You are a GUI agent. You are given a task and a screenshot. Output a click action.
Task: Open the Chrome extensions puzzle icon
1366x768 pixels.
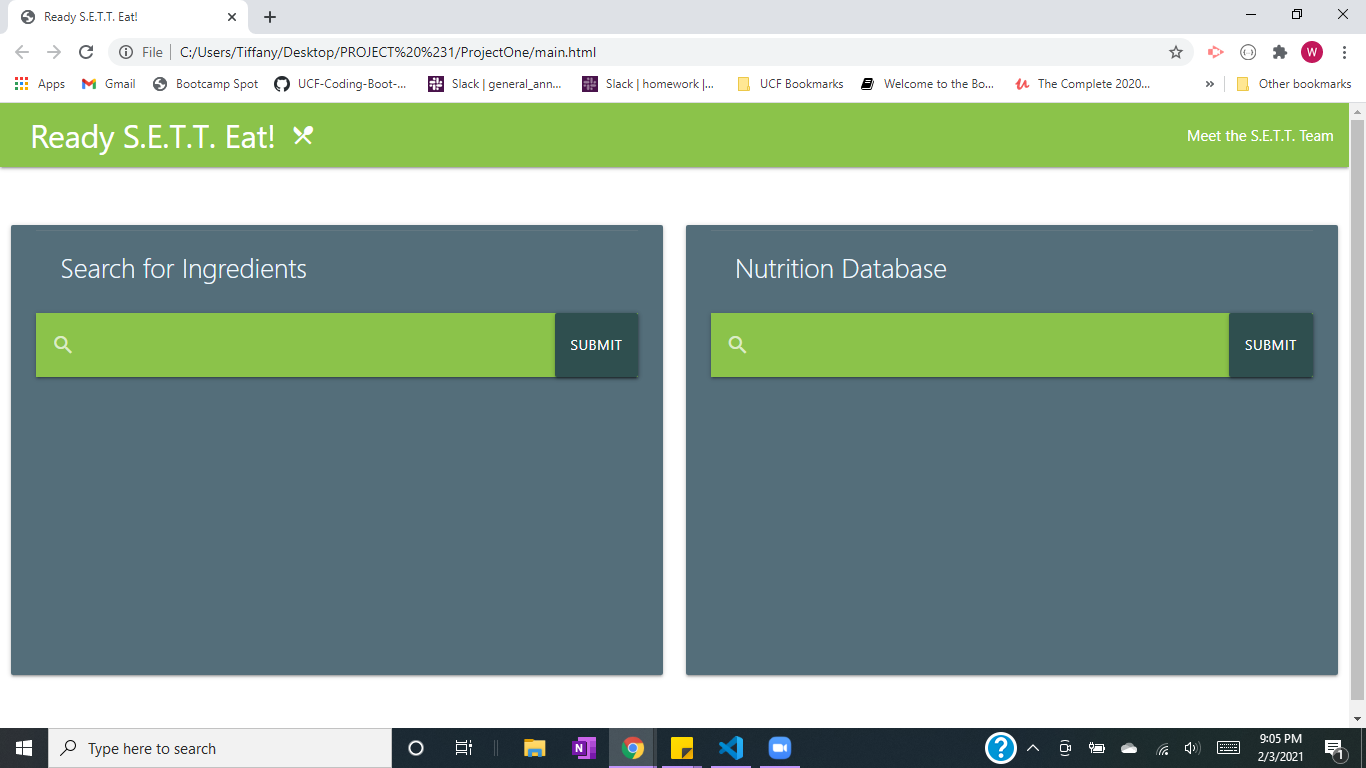[x=1280, y=52]
